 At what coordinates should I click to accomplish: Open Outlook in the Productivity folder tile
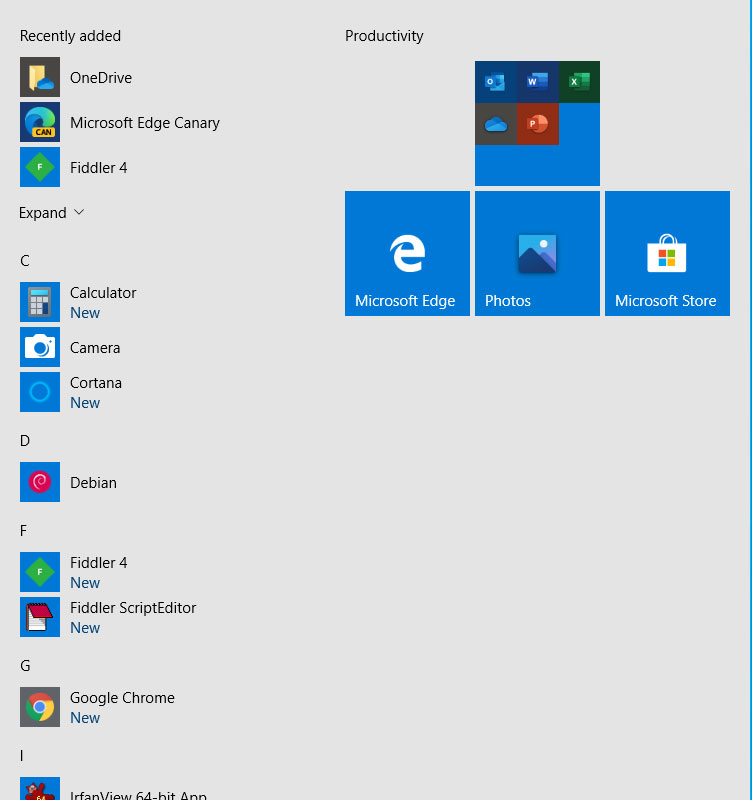pyautogui.click(x=495, y=82)
